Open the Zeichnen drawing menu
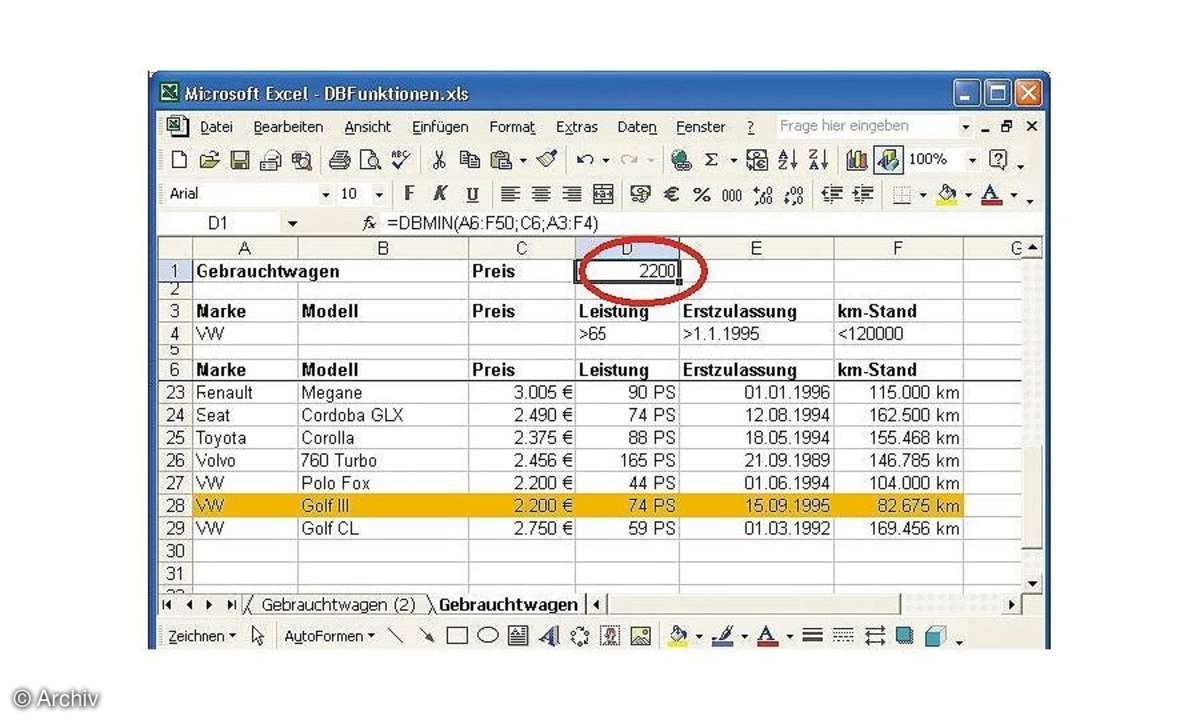The image size is (1200, 720). [x=202, y=636]
